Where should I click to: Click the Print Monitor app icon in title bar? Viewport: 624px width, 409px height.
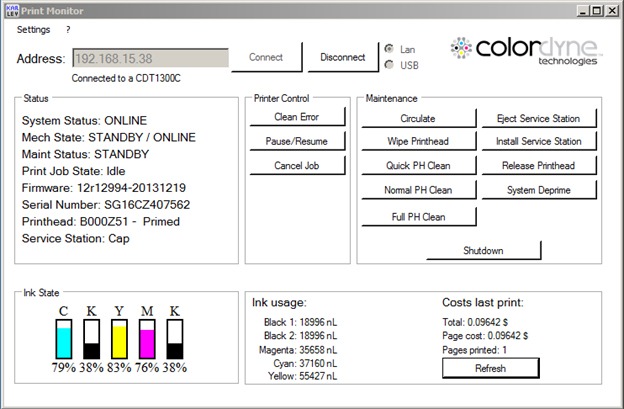[x=12, y=9]
